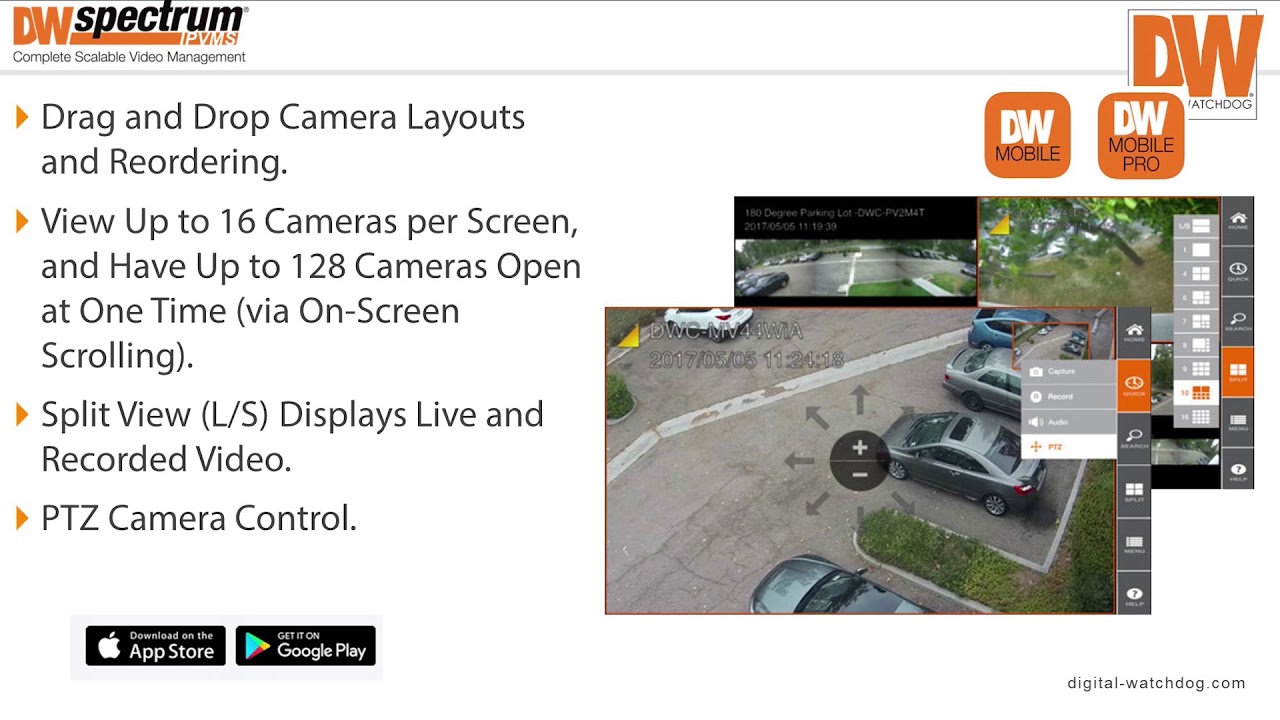Tap HELP in the front phone sidebar
Image resolution: width=1280 pixels, height=720 pixels.
[x=1134, y=594]
